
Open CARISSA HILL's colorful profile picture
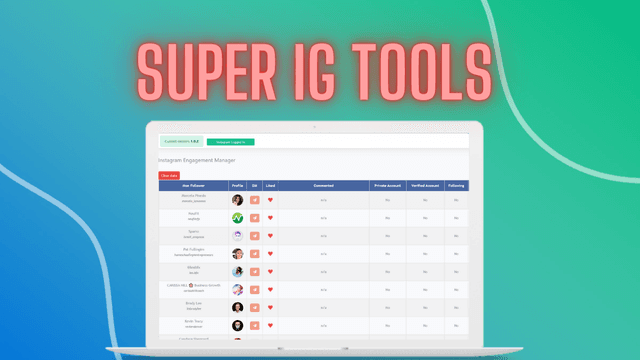click(238, 289)
